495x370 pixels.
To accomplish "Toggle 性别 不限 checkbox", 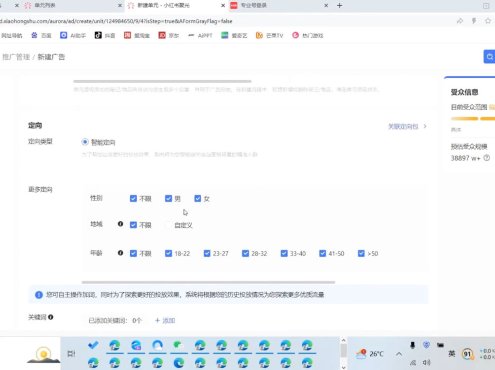I will tap(133, 198).
